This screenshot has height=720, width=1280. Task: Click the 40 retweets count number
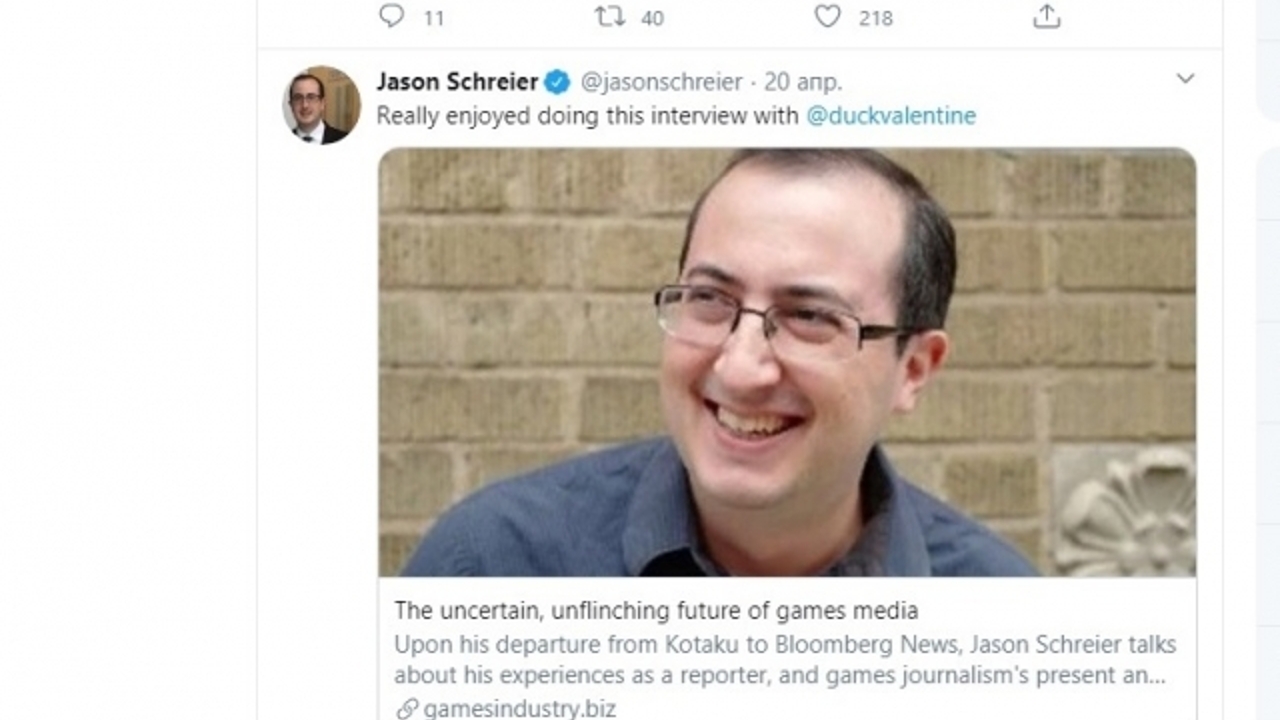(x=652, y=18)
